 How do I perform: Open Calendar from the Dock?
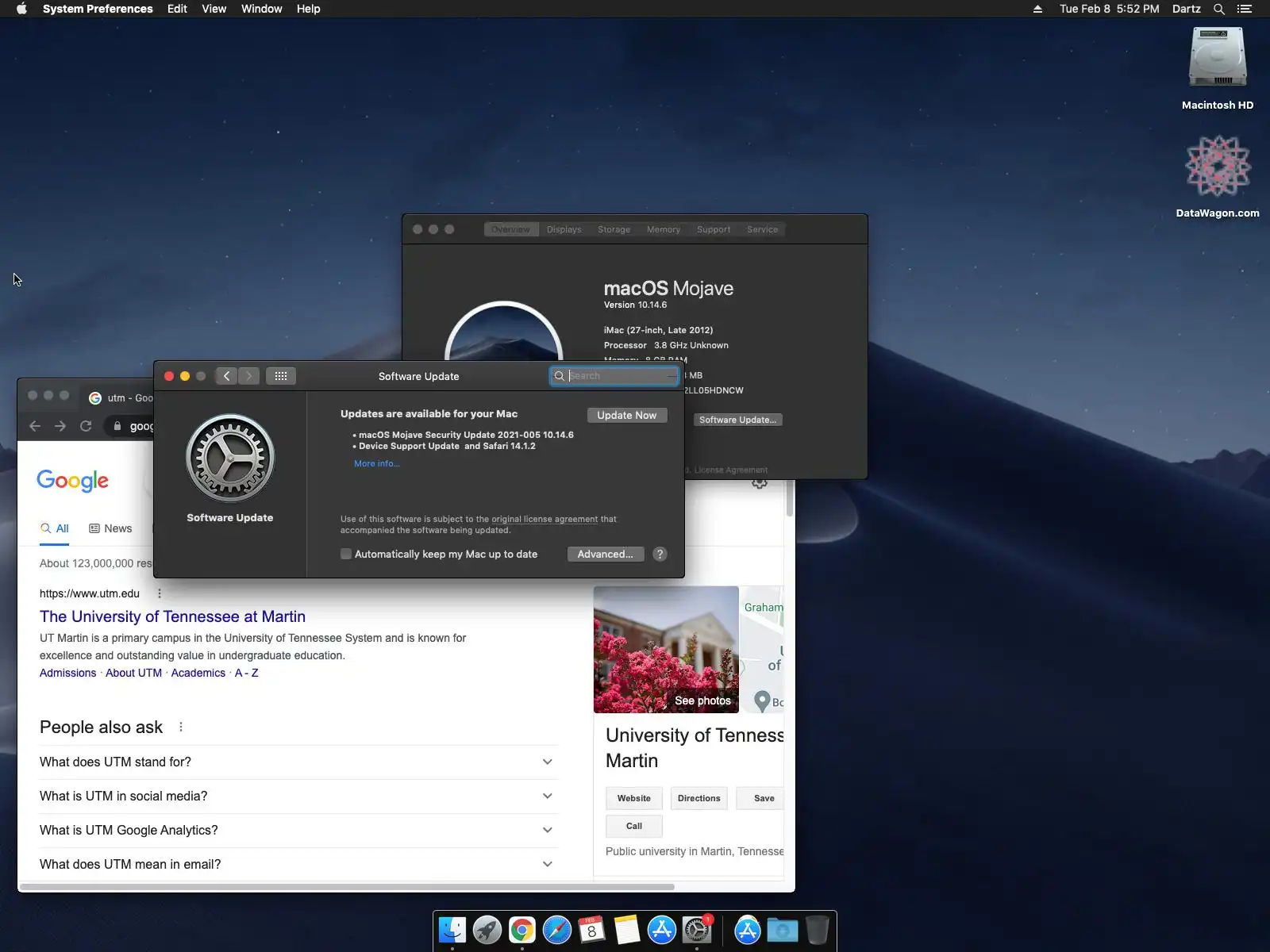pyautogui.click(x=592, y=930)
